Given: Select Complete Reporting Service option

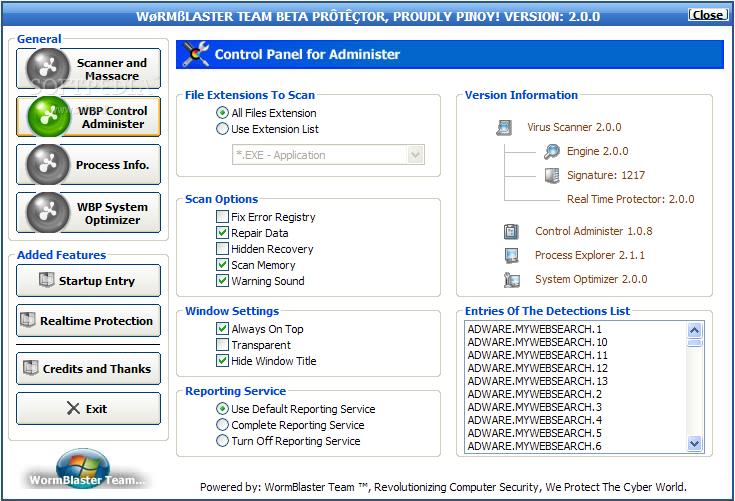Looking at the screenshot, I should pos(222,425).
